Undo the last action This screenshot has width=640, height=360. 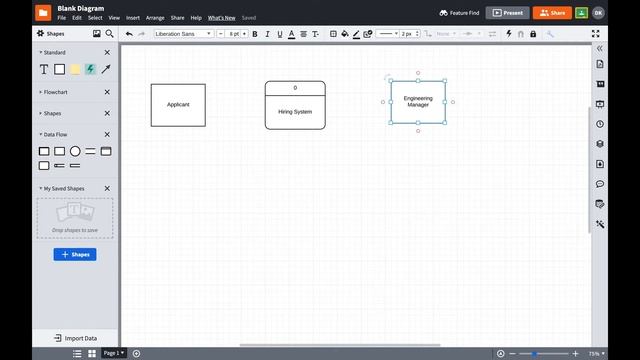(x=129, y=34)
